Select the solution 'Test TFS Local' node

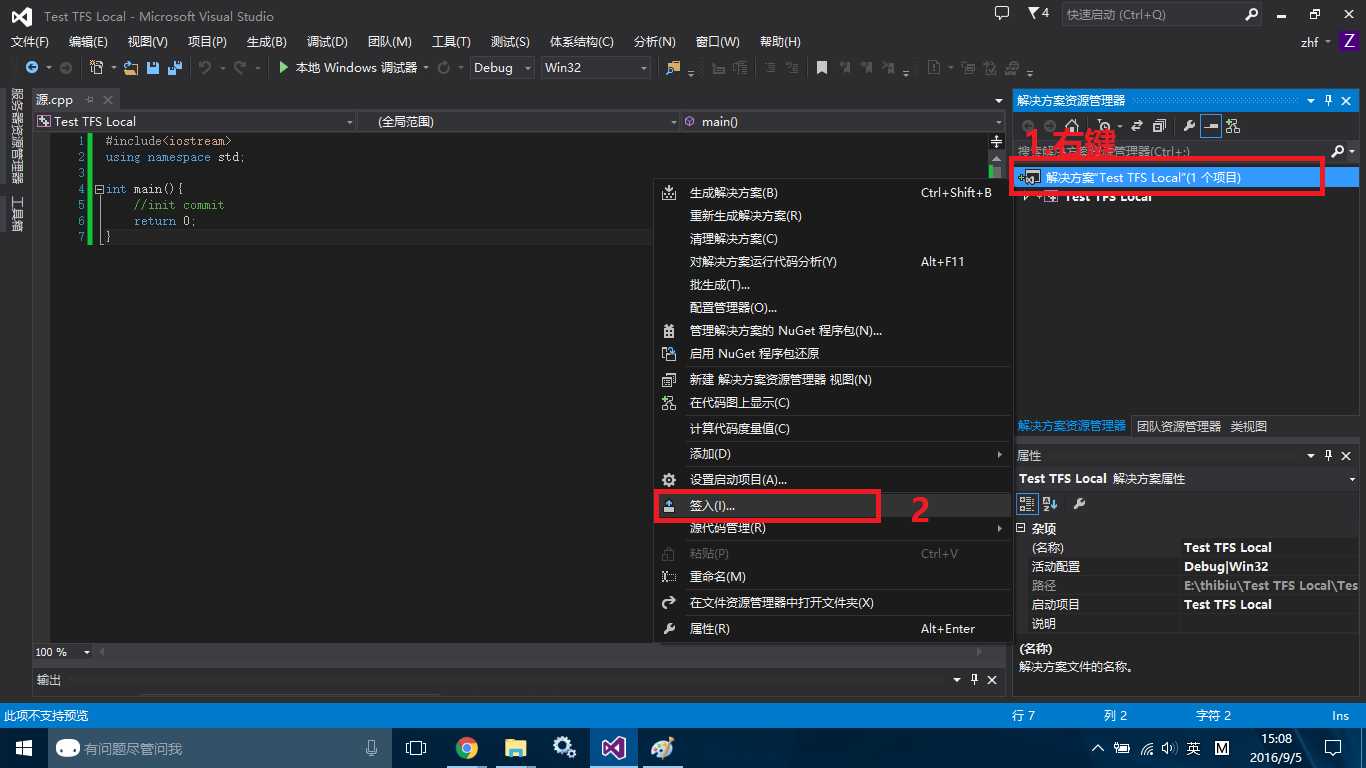(1186, 177)
